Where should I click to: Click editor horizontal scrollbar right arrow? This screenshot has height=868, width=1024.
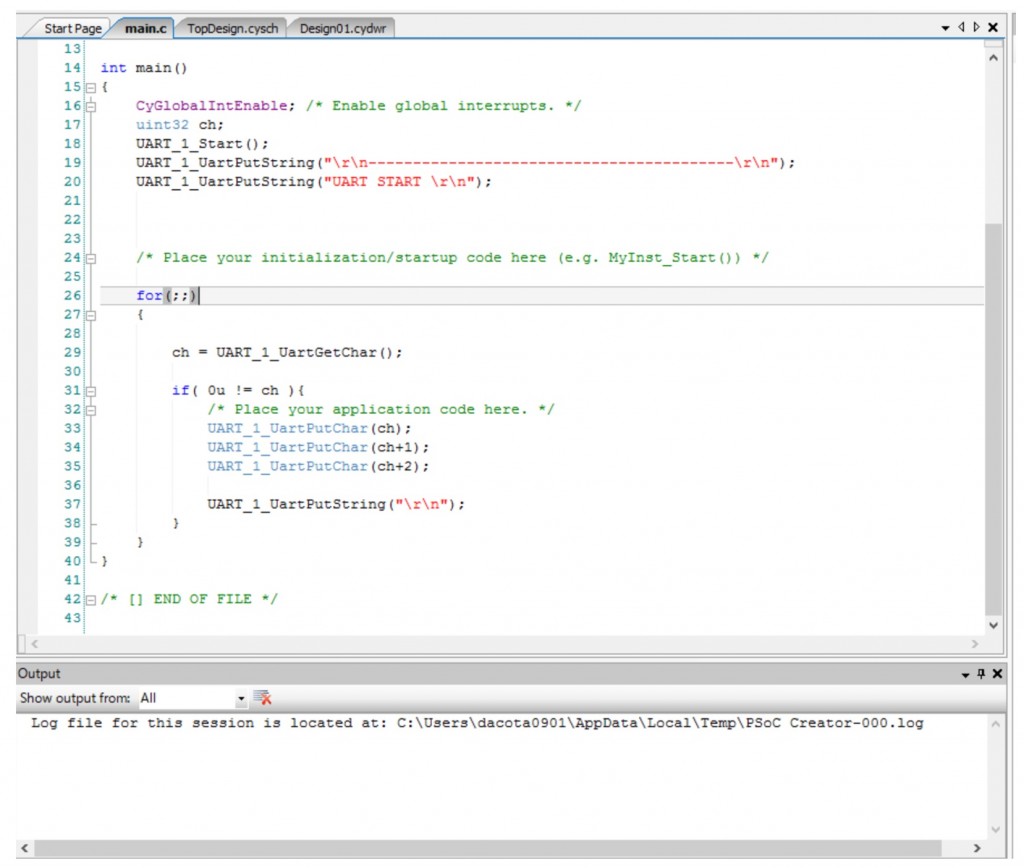pos(975,644)
